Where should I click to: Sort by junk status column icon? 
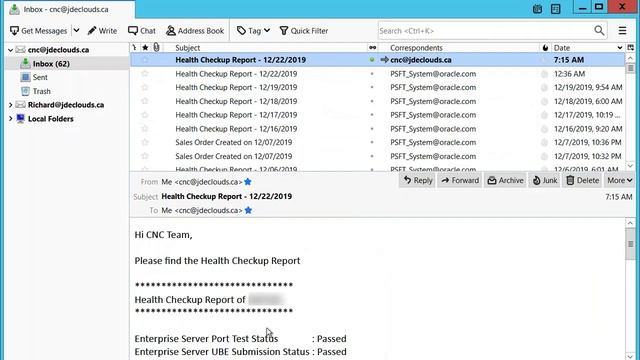(x=545, y=48)
